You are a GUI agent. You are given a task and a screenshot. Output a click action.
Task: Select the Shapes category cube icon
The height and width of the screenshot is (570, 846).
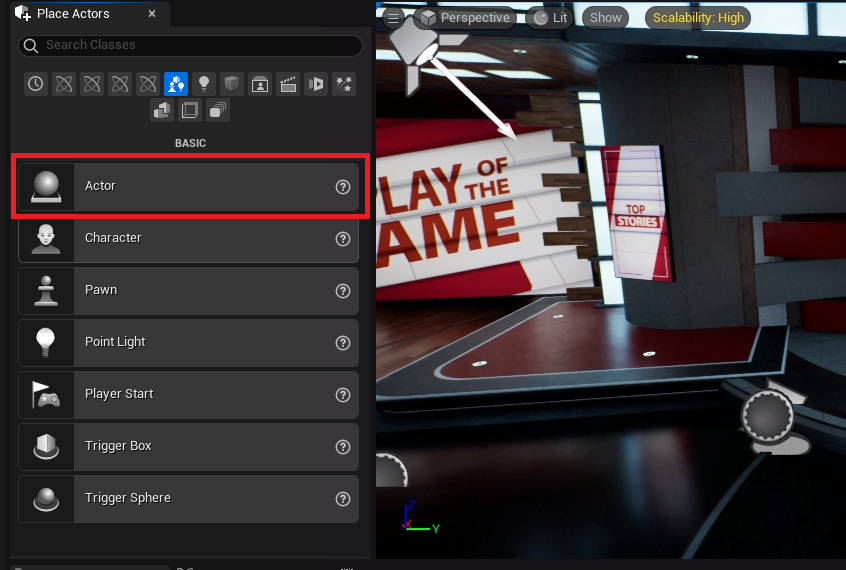point(232,84)
